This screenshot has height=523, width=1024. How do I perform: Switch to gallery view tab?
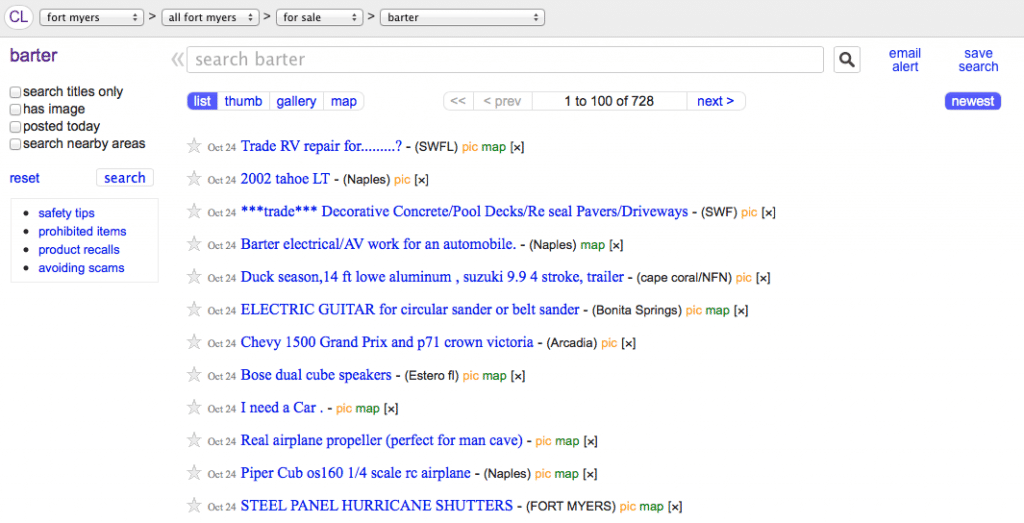pyautogui.click(x=296, y=101)
